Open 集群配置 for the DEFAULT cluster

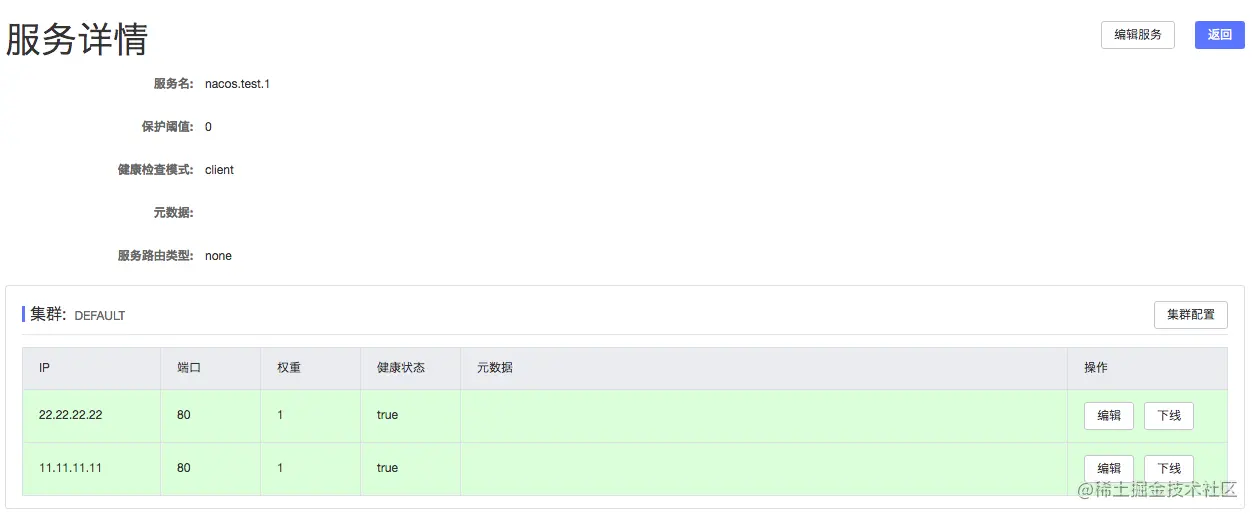coord(1190,315)
